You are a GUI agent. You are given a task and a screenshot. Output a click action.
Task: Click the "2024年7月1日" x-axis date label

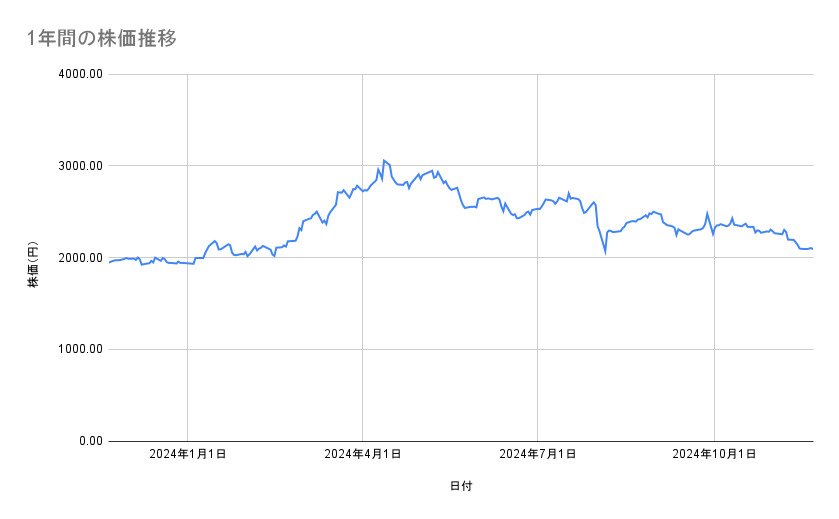pyautogui.click(x=538, y=455)
